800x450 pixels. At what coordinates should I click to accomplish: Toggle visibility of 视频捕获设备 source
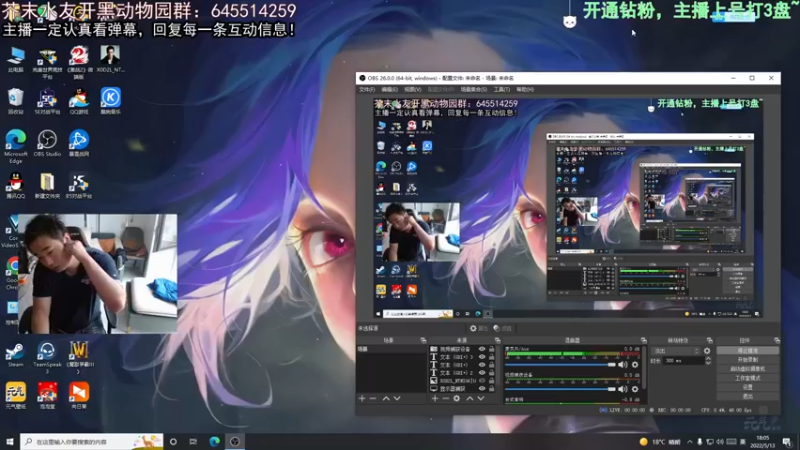pyautogui.click(x=482, y=349)
